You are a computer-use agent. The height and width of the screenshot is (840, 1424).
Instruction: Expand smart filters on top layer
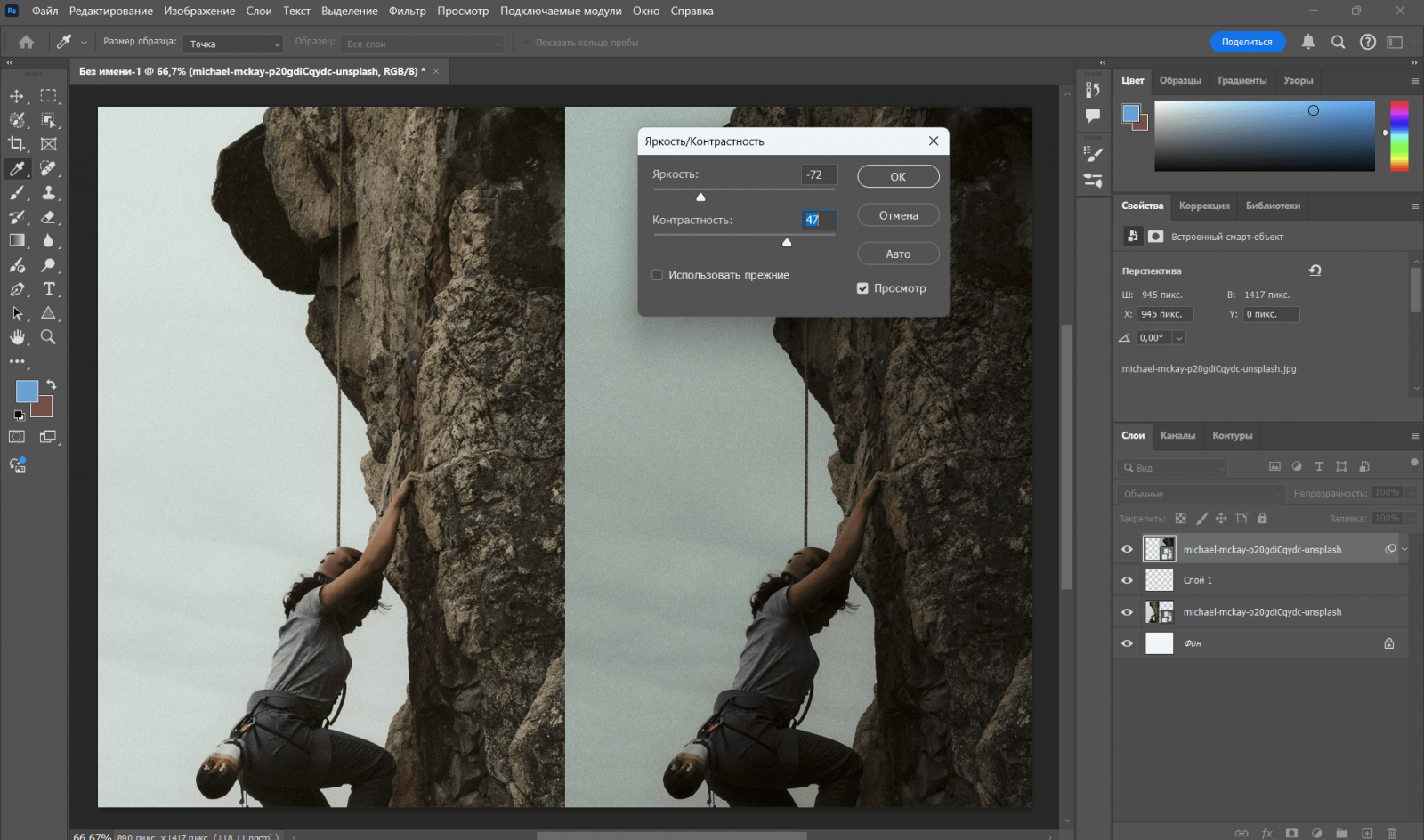tap(1404, 550)
